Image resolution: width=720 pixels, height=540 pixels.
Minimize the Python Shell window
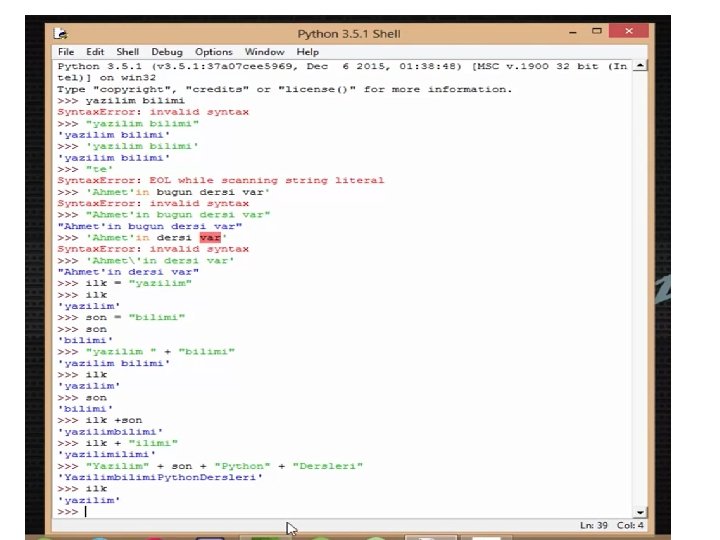573,32
